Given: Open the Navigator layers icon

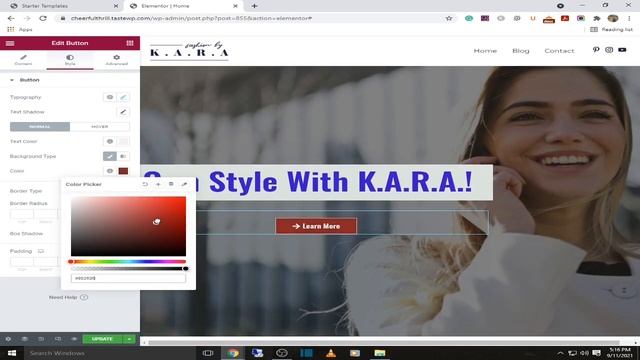Looking at the screenshot, I should point(24,339).
